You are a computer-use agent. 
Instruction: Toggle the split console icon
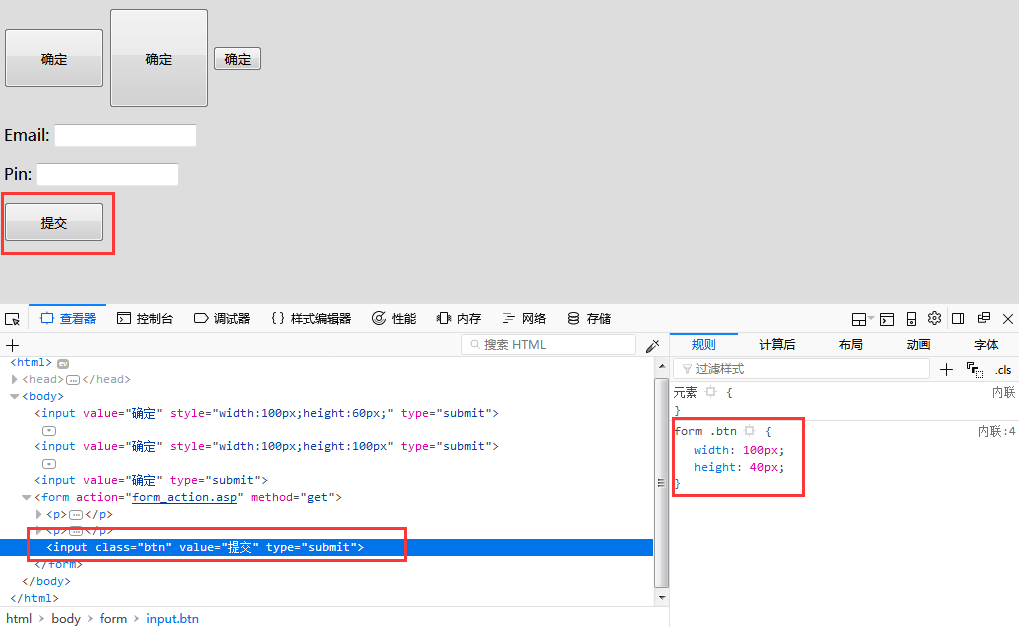pyautogui.click(x=887, y=319)
